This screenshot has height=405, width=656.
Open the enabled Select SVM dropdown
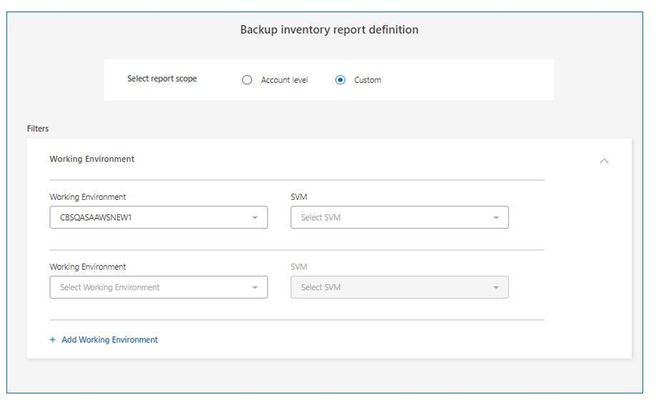coord(390,217)
